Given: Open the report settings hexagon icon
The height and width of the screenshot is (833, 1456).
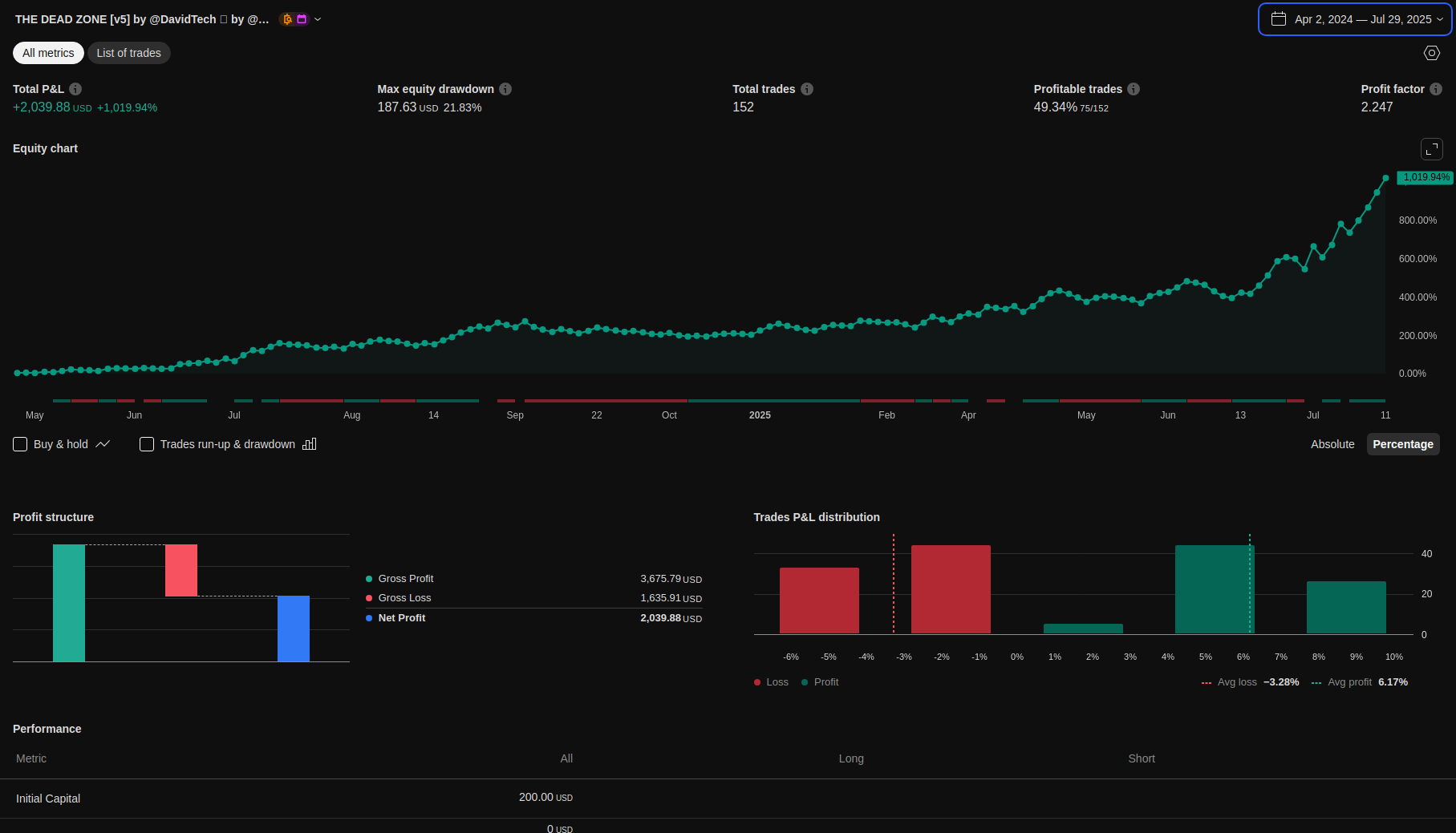Looking at the screenshot, I should click(1431, 53).
